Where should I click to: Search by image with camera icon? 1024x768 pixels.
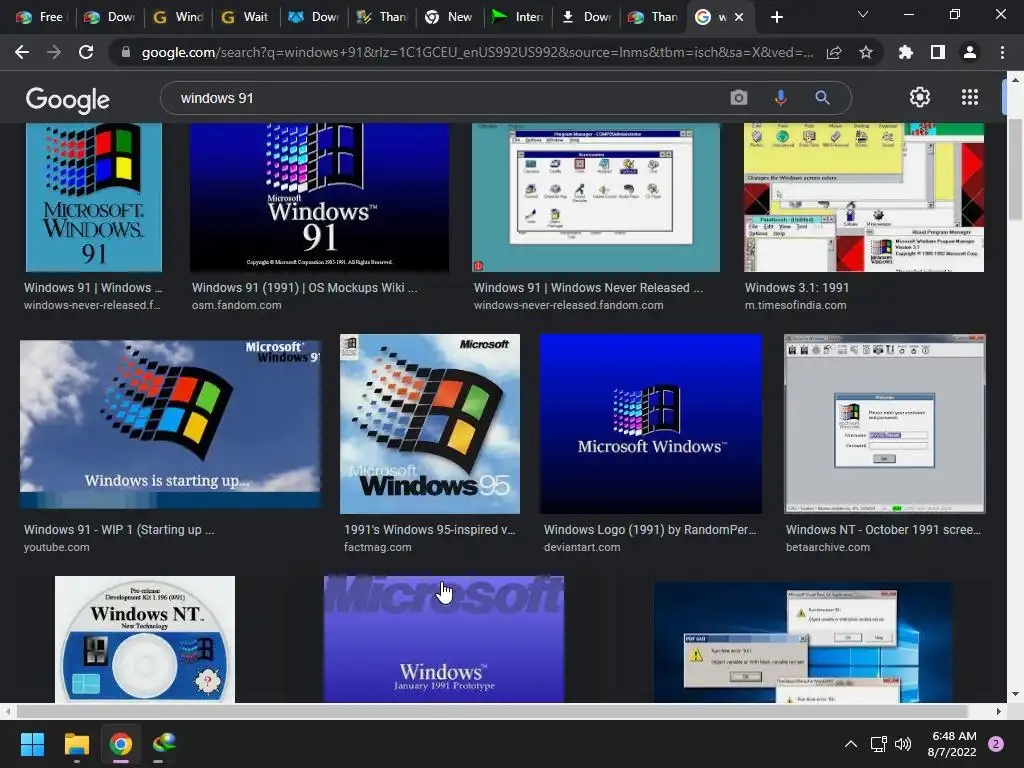pyautogui.click(x=739, y=98)
